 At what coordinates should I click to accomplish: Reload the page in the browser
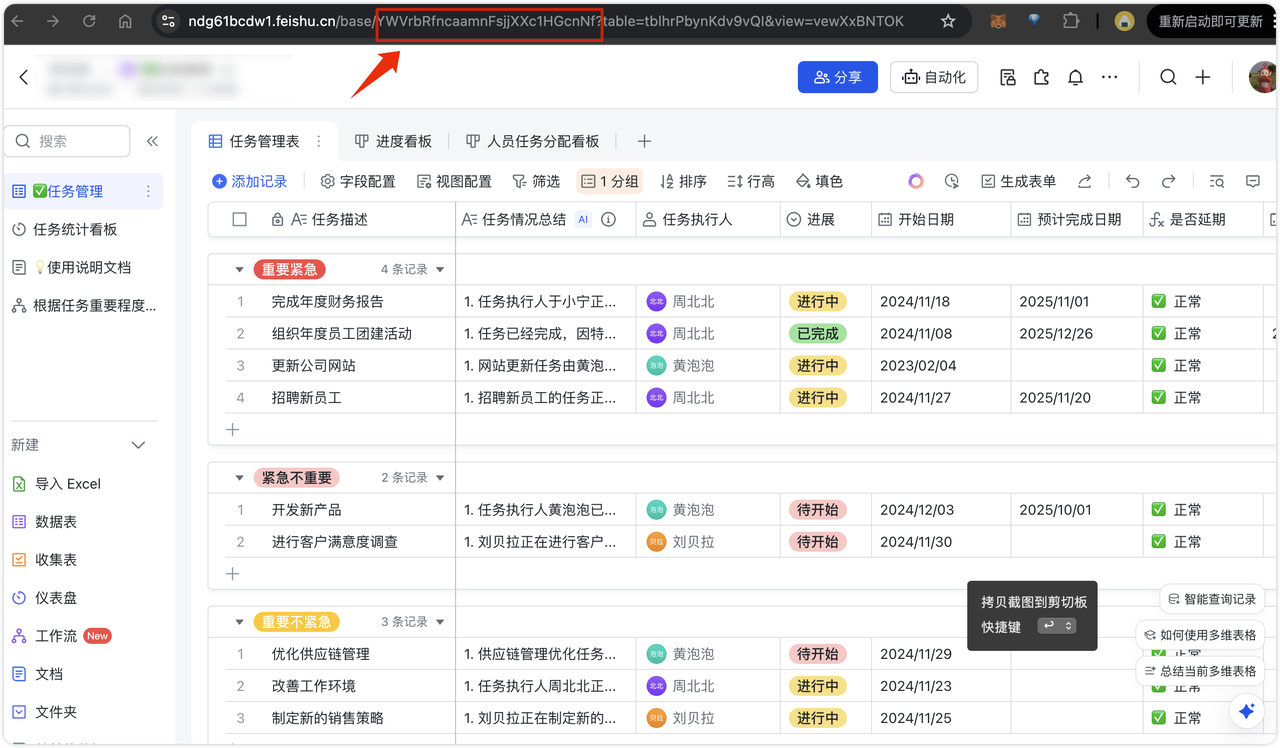[89, 21]
